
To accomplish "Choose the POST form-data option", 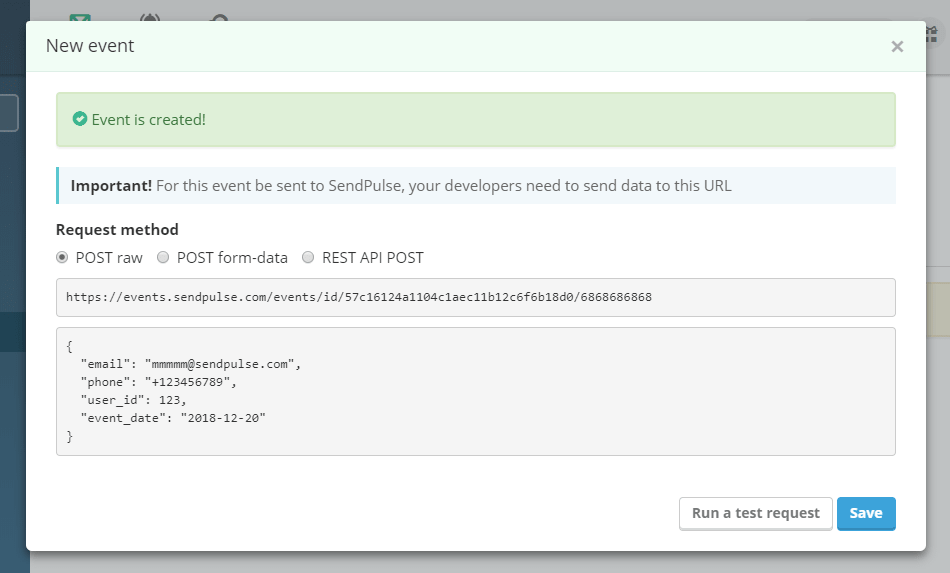I will tap(163, 257).
